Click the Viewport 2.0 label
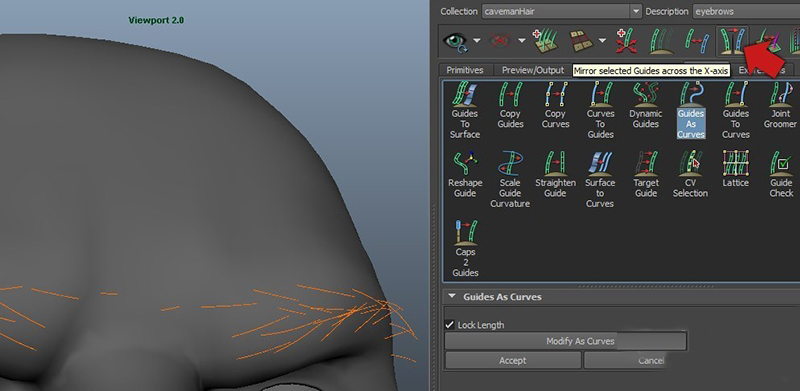Screen dimensions: 800x391 pyautogui.click(x=156, y=20)
